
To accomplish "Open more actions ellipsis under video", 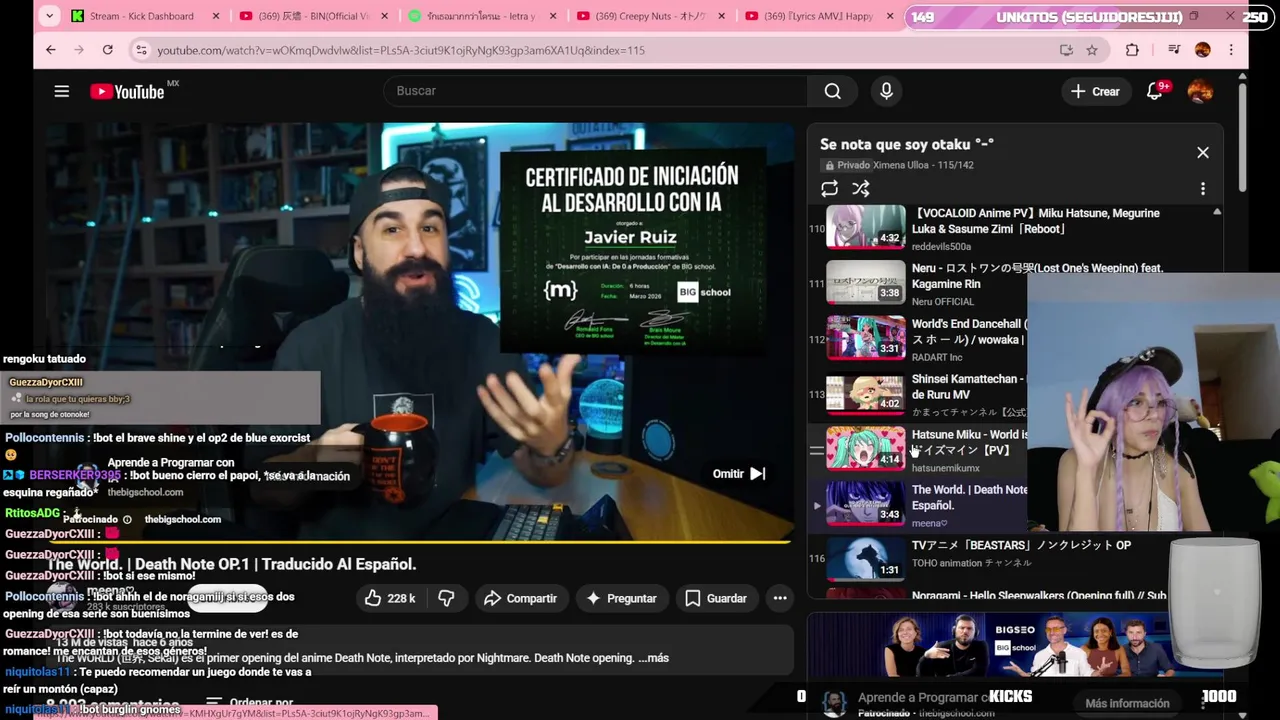I will tap(780, 598).
